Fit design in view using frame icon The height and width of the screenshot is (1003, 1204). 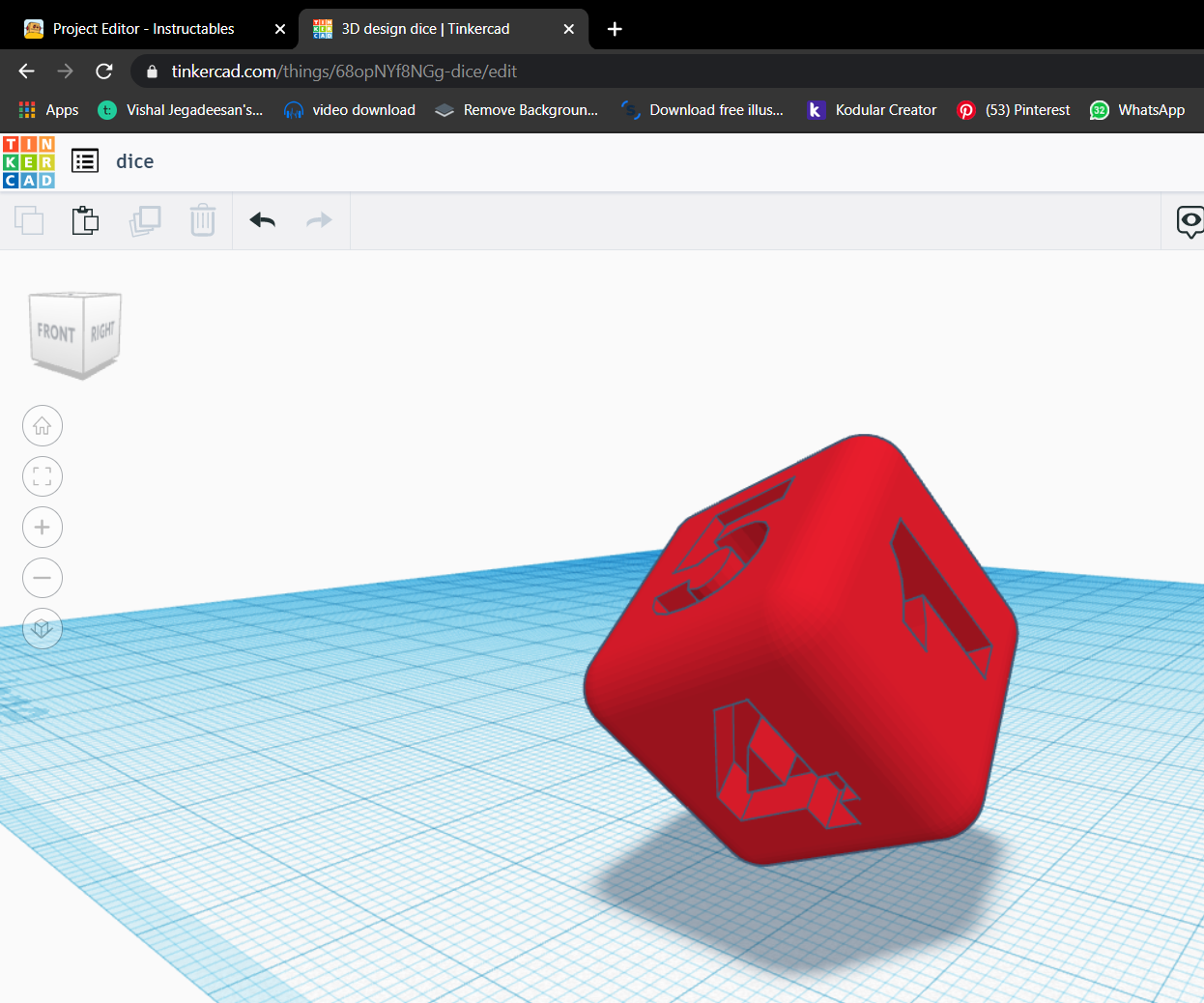click(x=42, y=476)
